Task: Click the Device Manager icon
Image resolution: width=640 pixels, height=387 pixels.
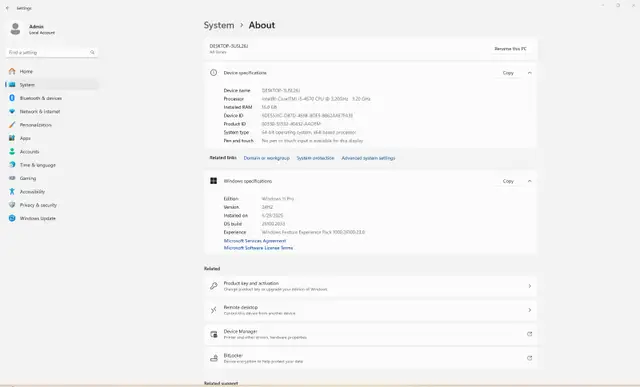Action: click(x=213, y=334)
